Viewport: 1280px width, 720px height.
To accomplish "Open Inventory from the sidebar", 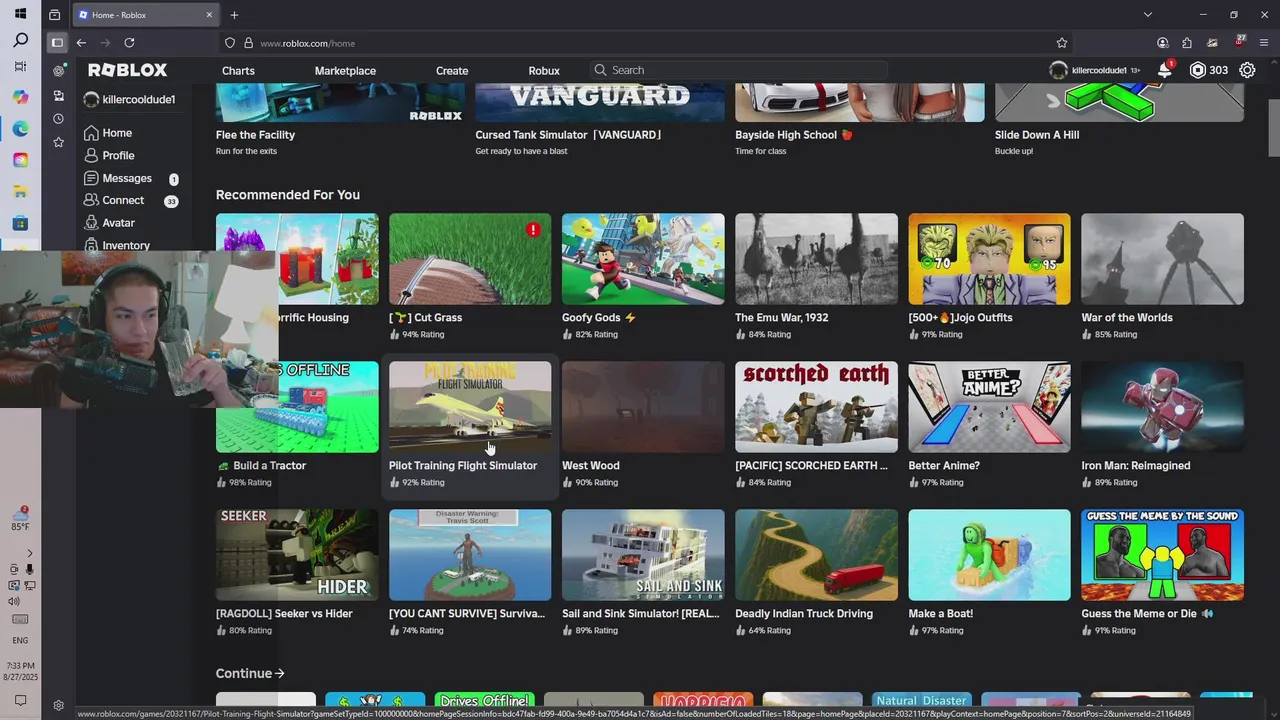I will point(117,245).
